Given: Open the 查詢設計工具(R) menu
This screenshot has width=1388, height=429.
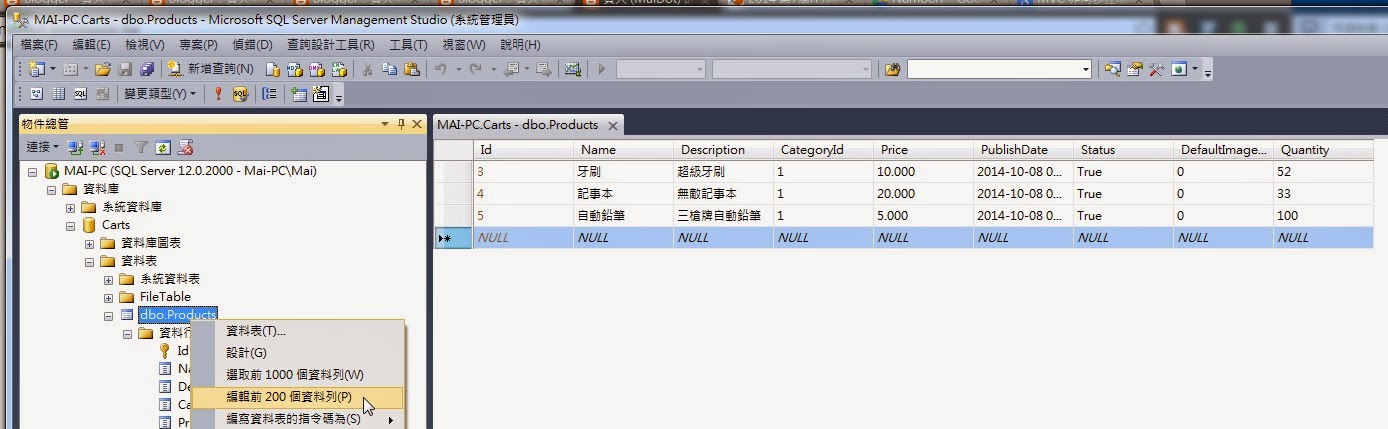Looking at the screenshot, I should (x=330, y=45).
